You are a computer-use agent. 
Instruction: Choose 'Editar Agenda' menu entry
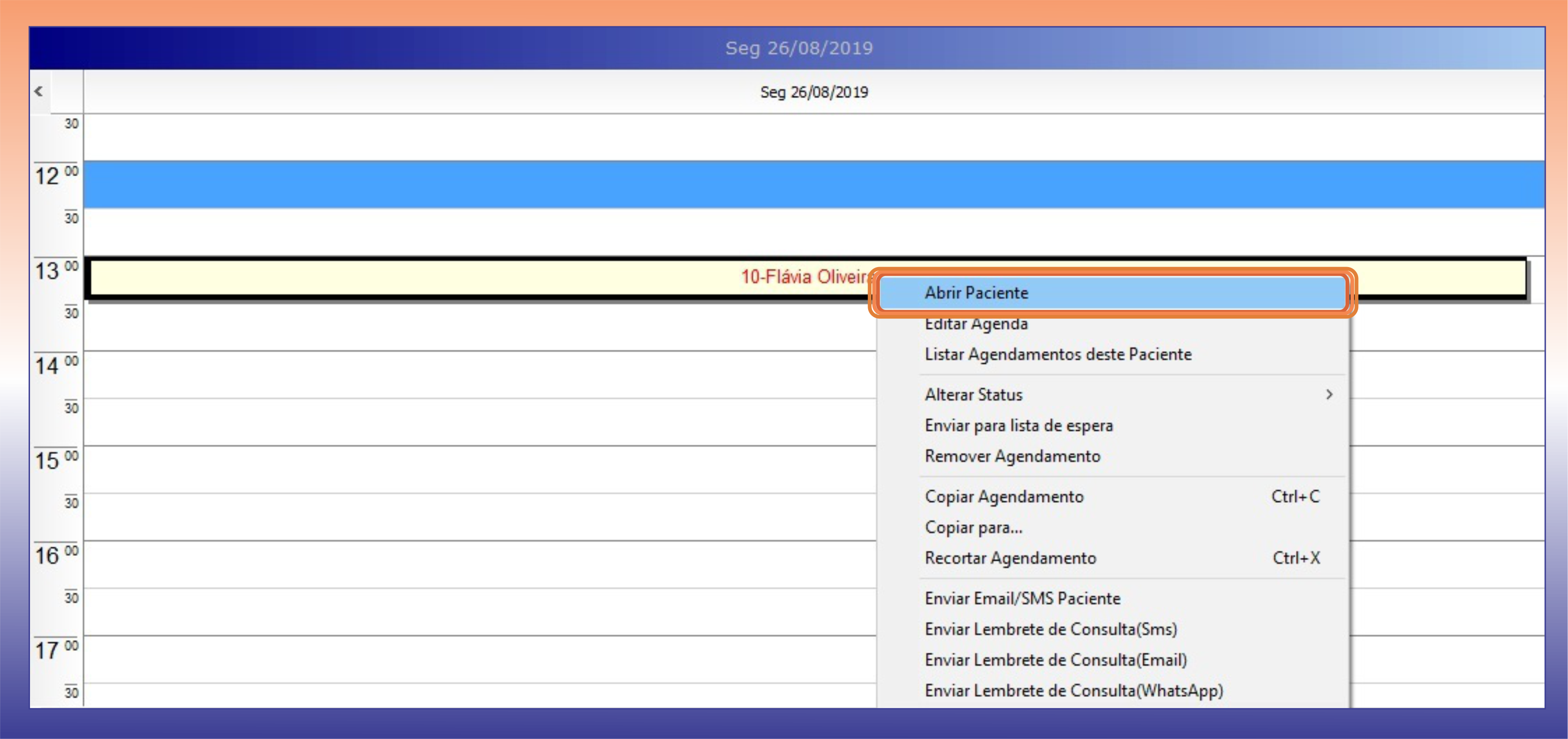pos(976,324)
